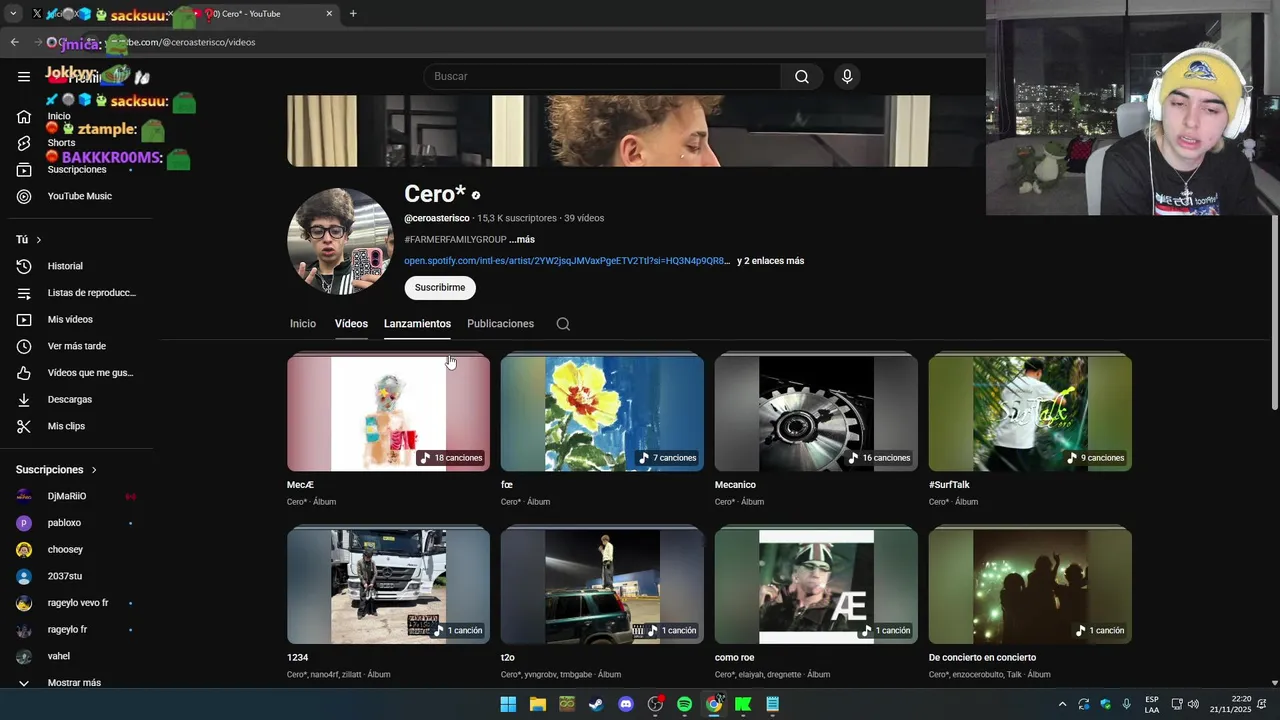Open the fœ album thumbnail
The image size is (1280, 720).
[x=602, y=413]
